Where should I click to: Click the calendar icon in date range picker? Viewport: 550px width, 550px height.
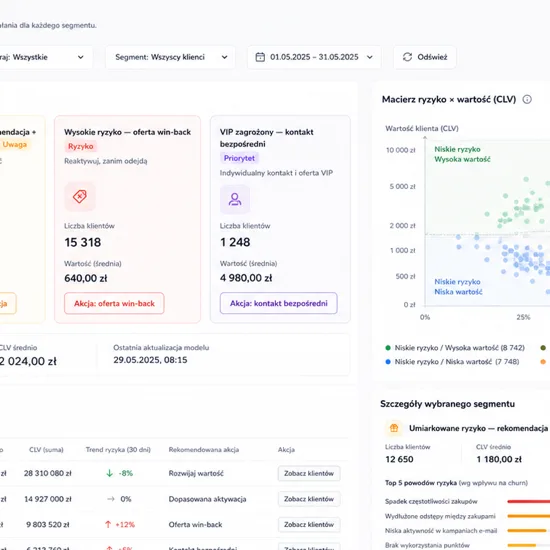click(260, 57)
